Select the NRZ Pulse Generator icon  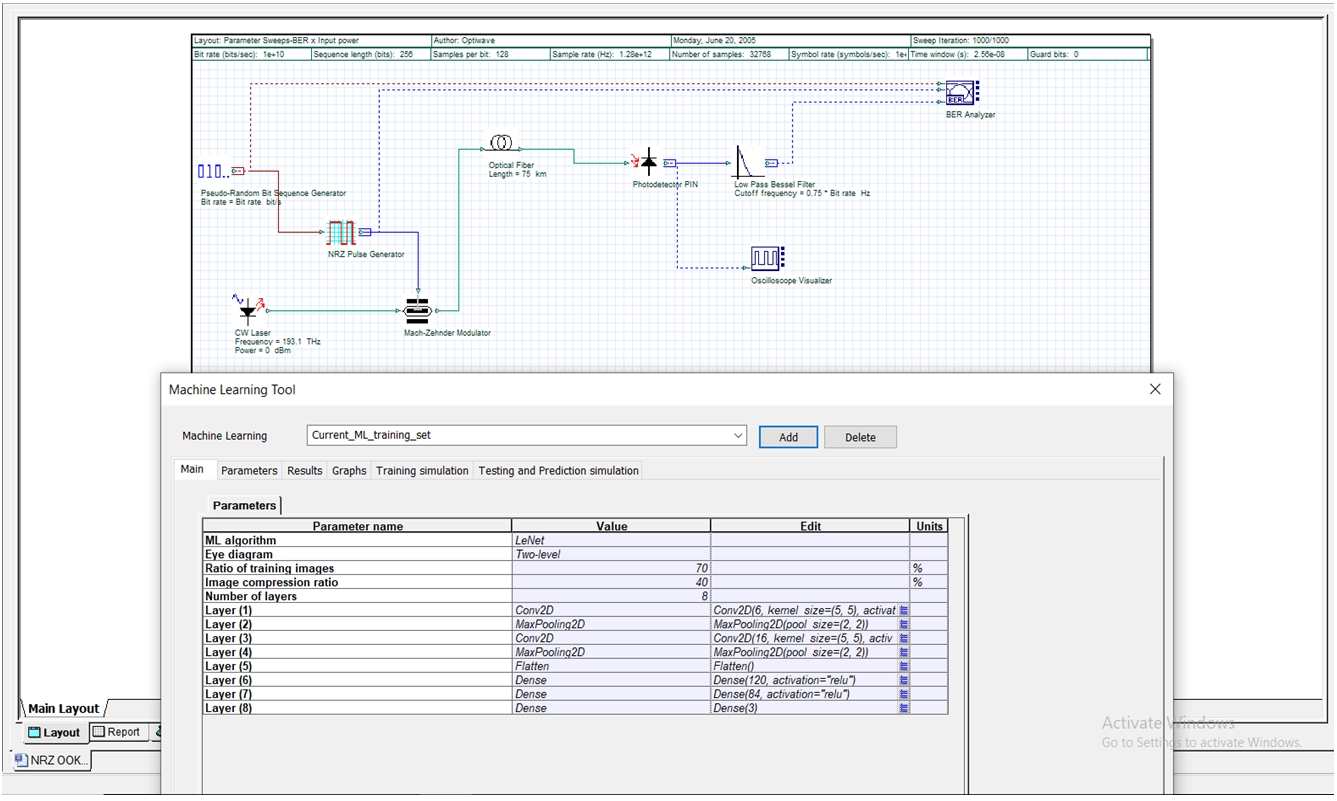342,233
